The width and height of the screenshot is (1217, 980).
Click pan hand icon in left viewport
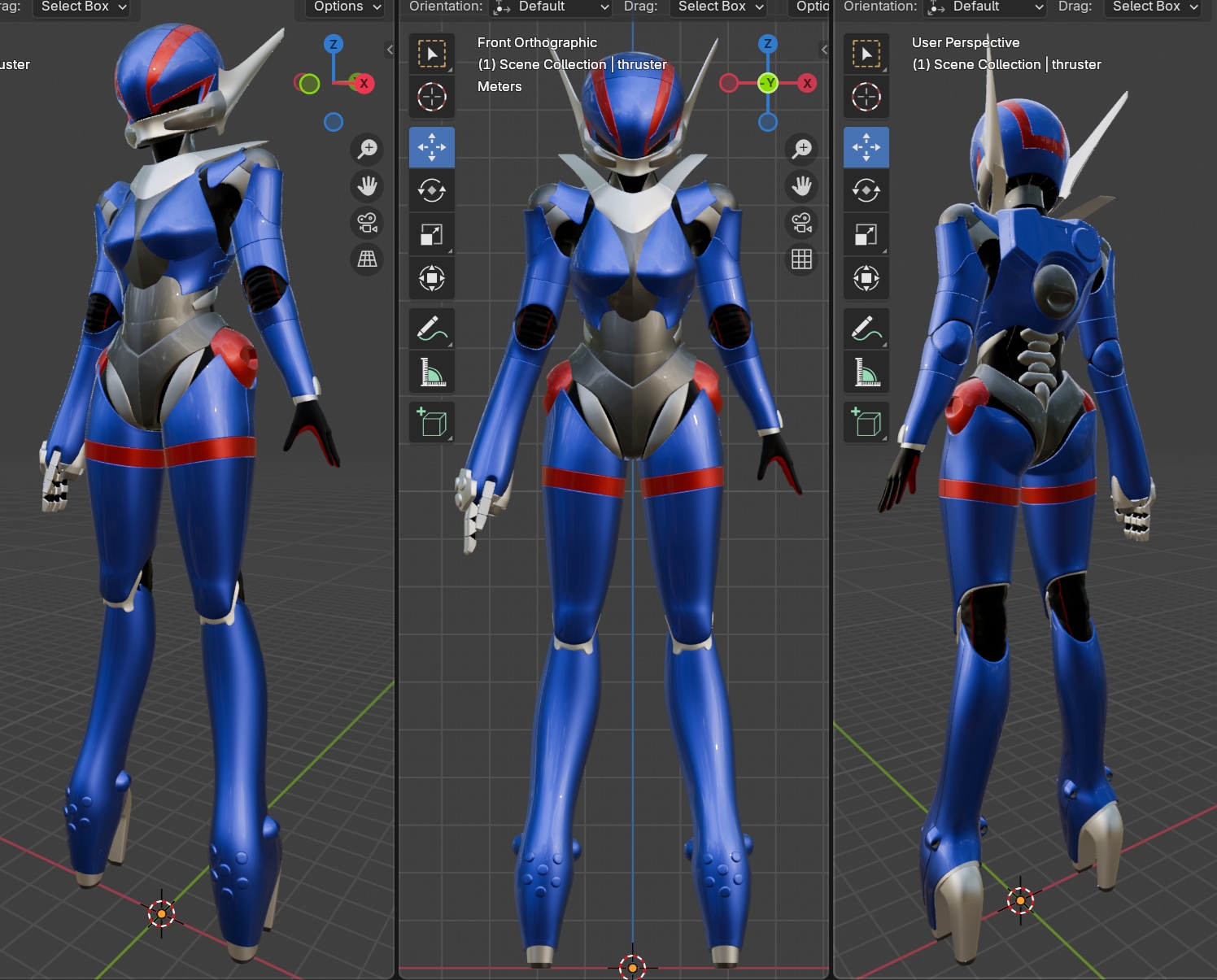(x=368, y=185)
